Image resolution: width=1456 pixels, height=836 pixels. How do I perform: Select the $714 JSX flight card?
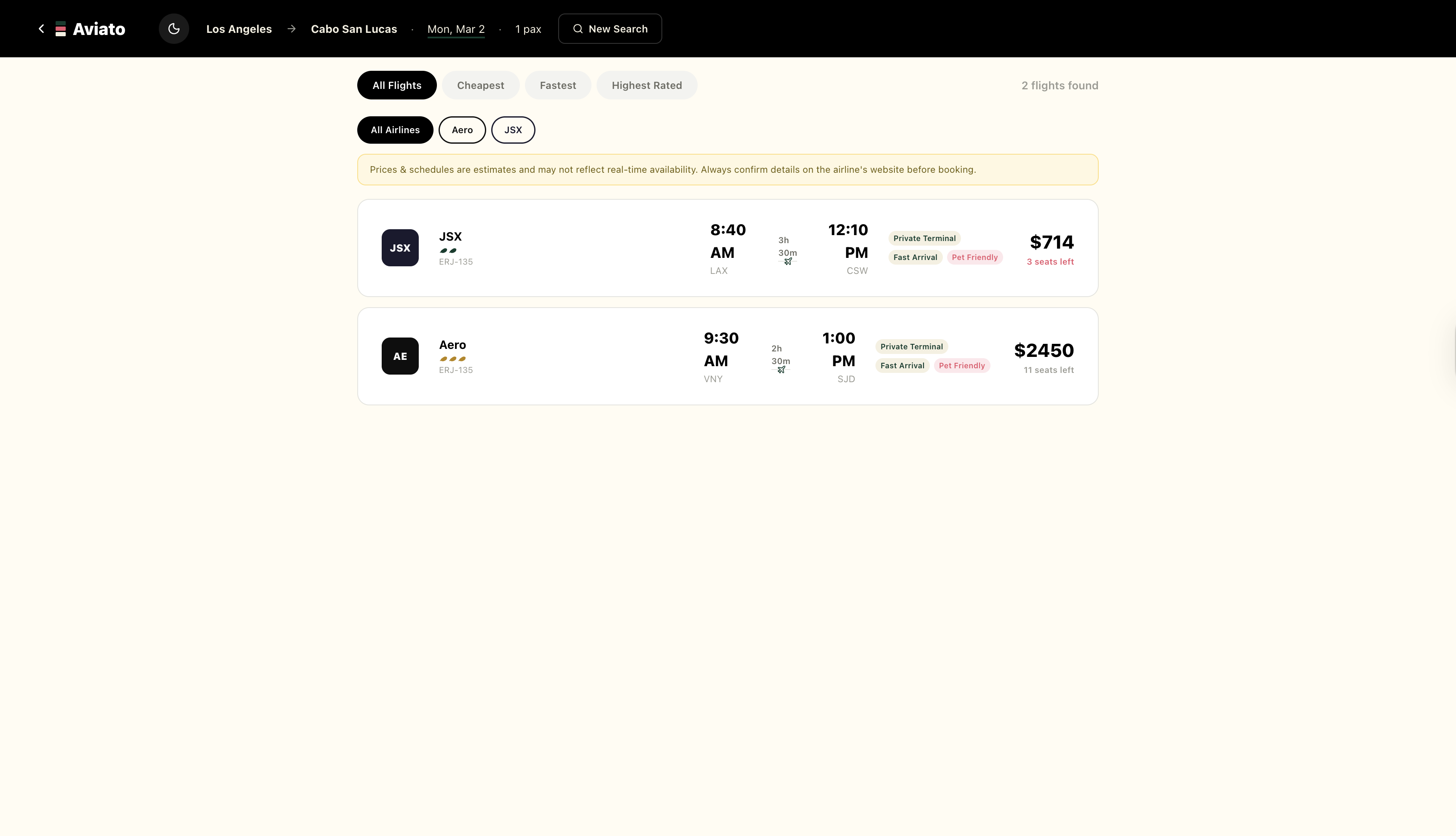coord(727,248)
